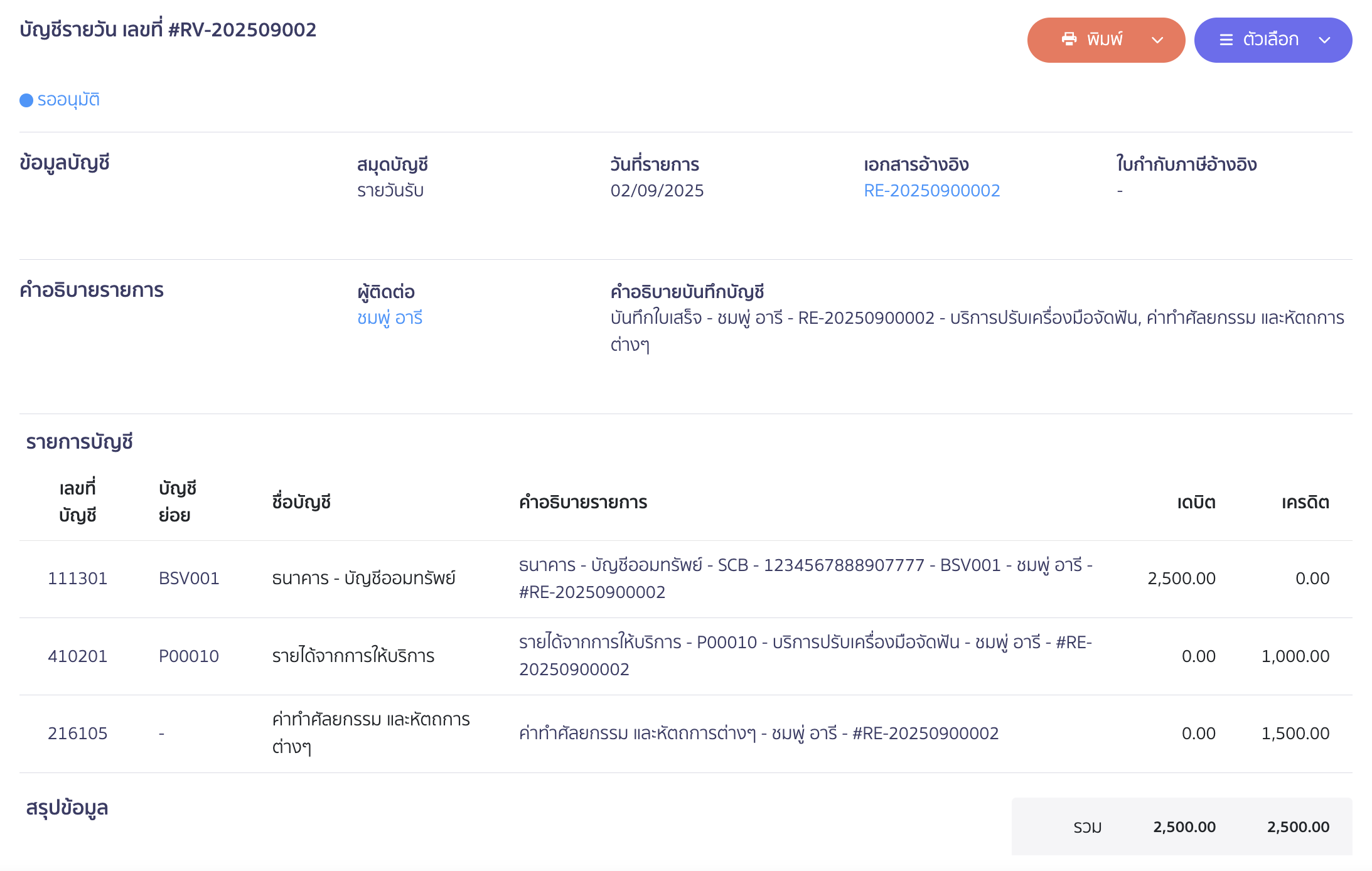Viewport: 1372px width, 871px height.
Task: Click sub-account P00010
Action: [189, 656]
